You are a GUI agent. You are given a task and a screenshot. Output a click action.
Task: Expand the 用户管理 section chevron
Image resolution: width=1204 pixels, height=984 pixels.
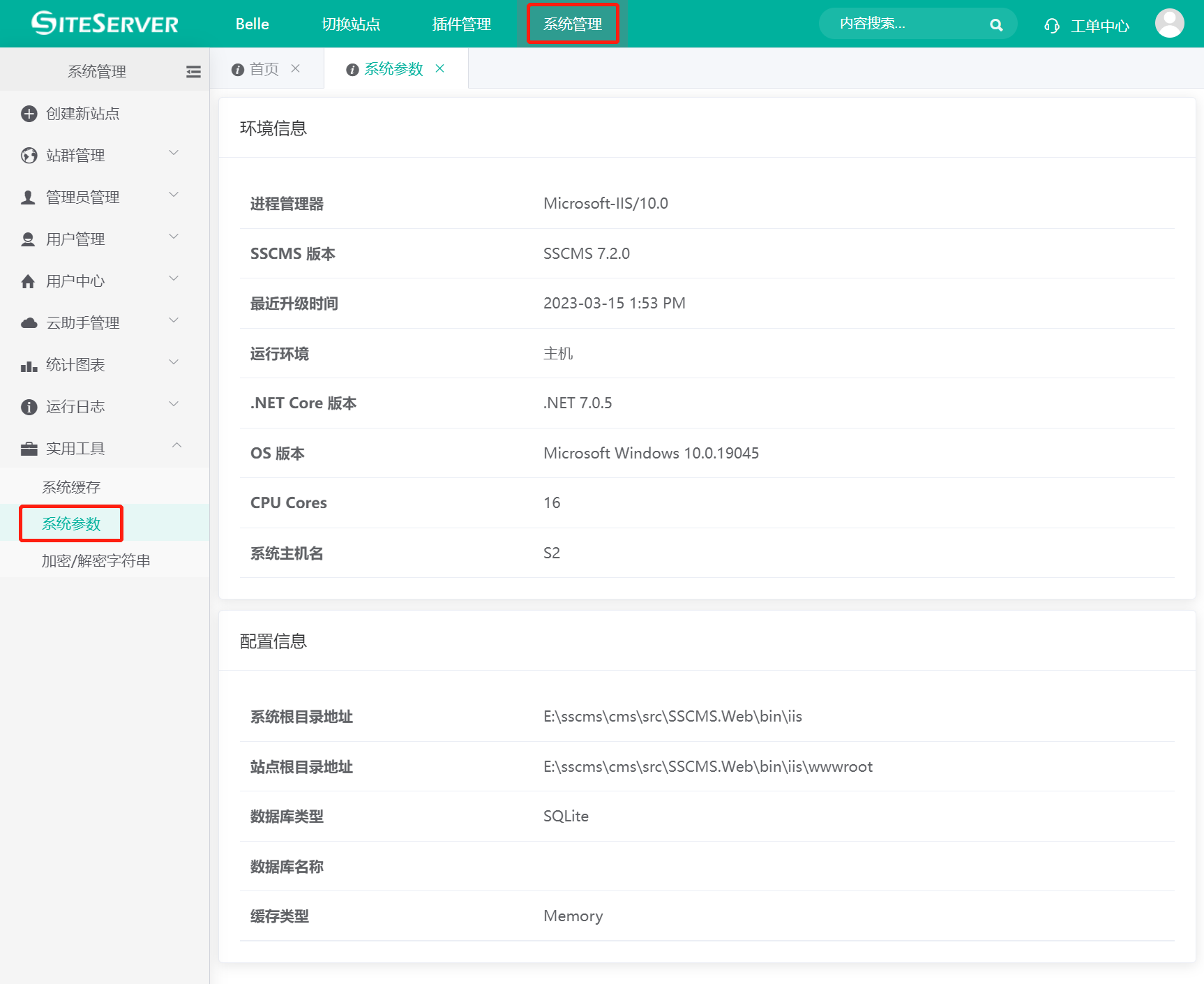(174, 236)
